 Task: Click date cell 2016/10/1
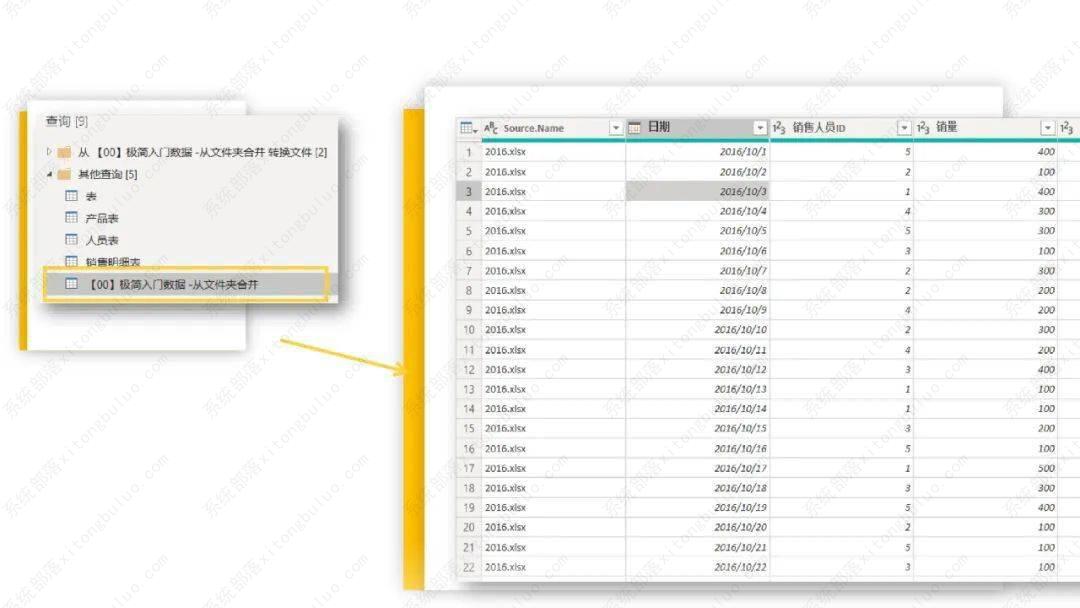tap(697, 151)
